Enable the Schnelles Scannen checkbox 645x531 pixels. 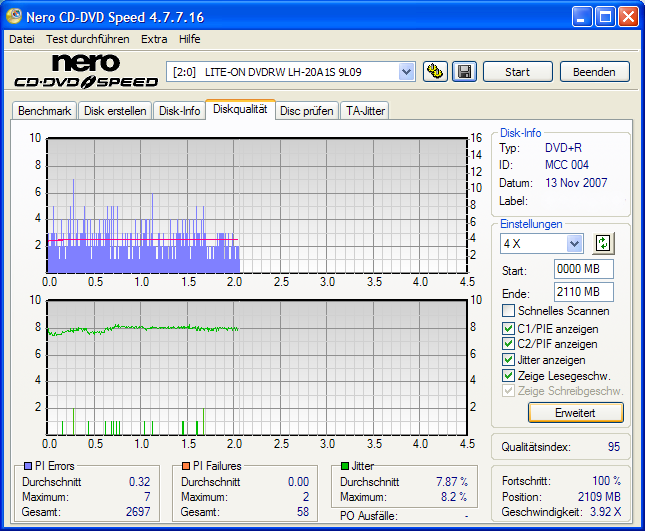pos(509,312)
